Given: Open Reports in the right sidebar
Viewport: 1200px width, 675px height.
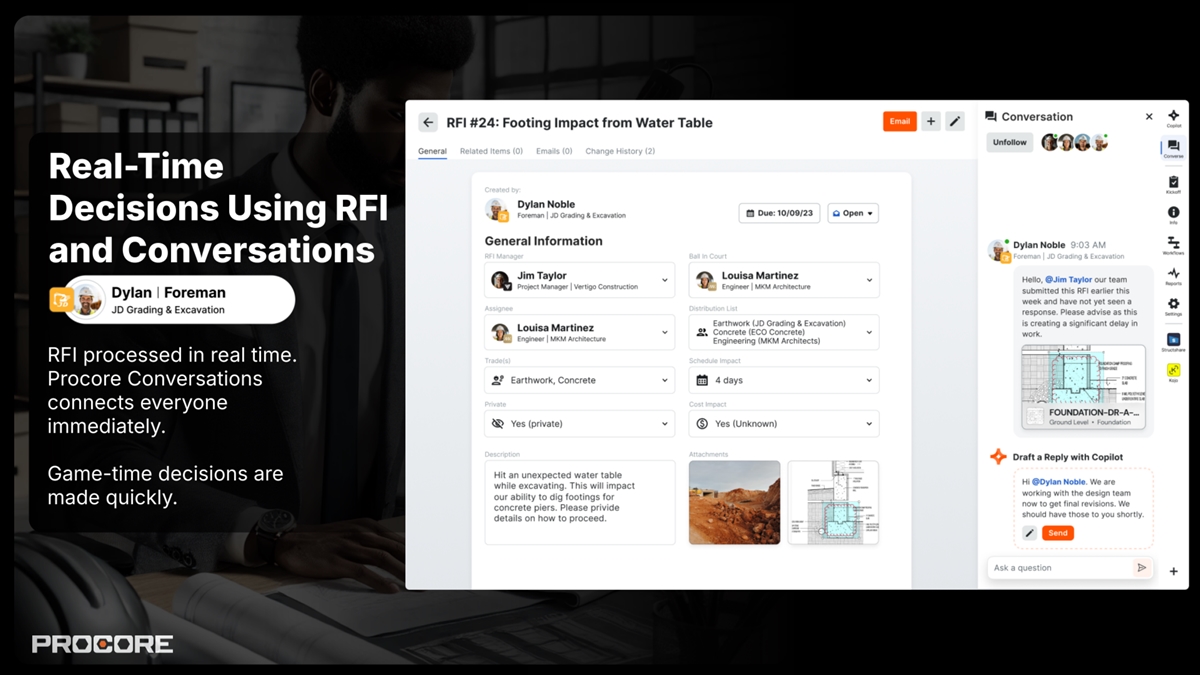Looking at the screenshot, I should coord(1173,275).
